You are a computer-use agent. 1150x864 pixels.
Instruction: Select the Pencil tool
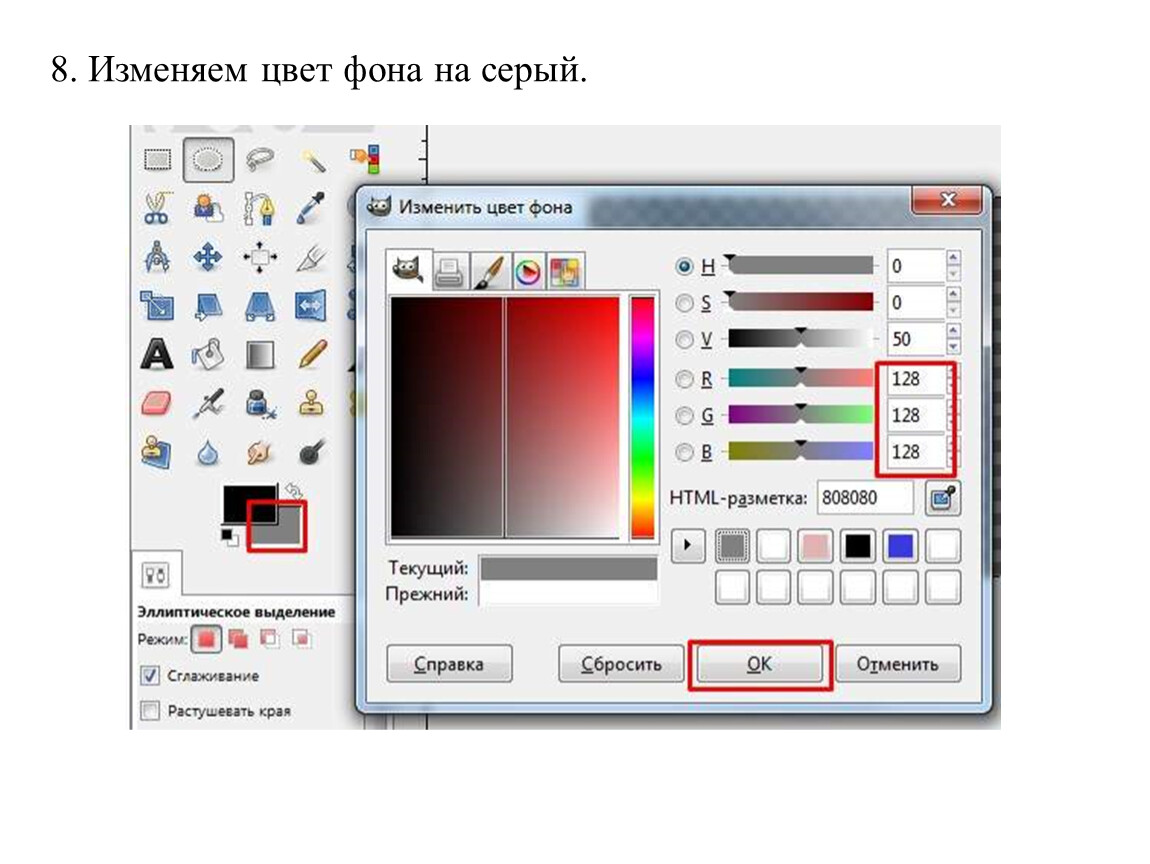click(x=312, y=354)
